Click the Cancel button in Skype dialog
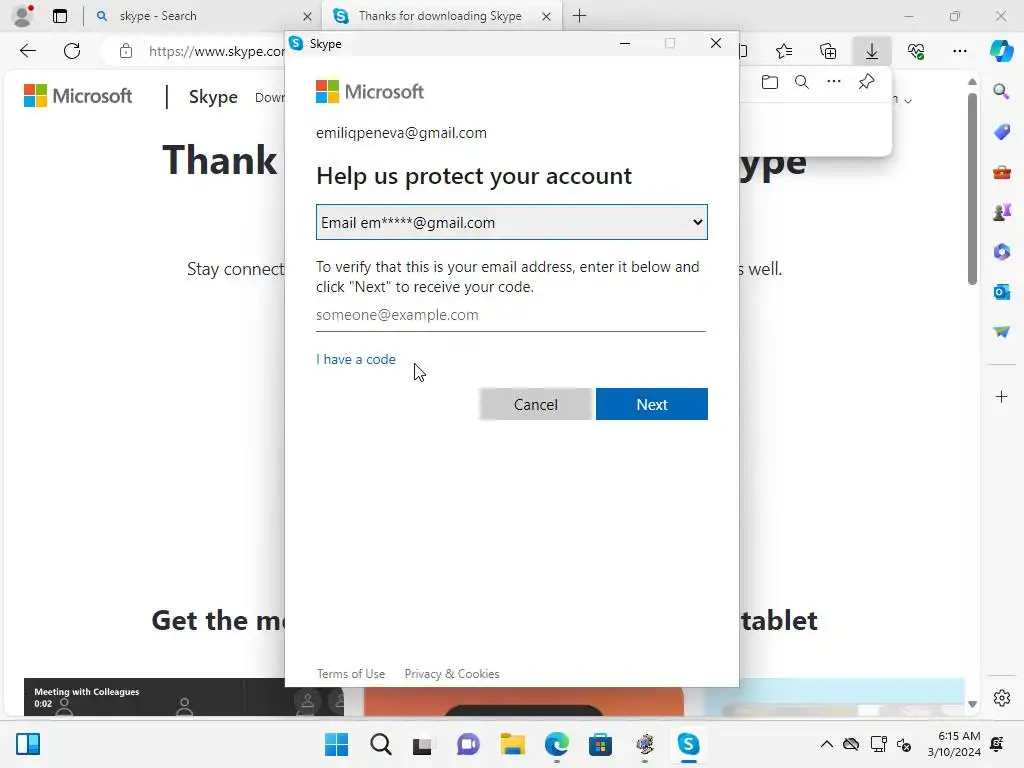 [x=536, y=404]
